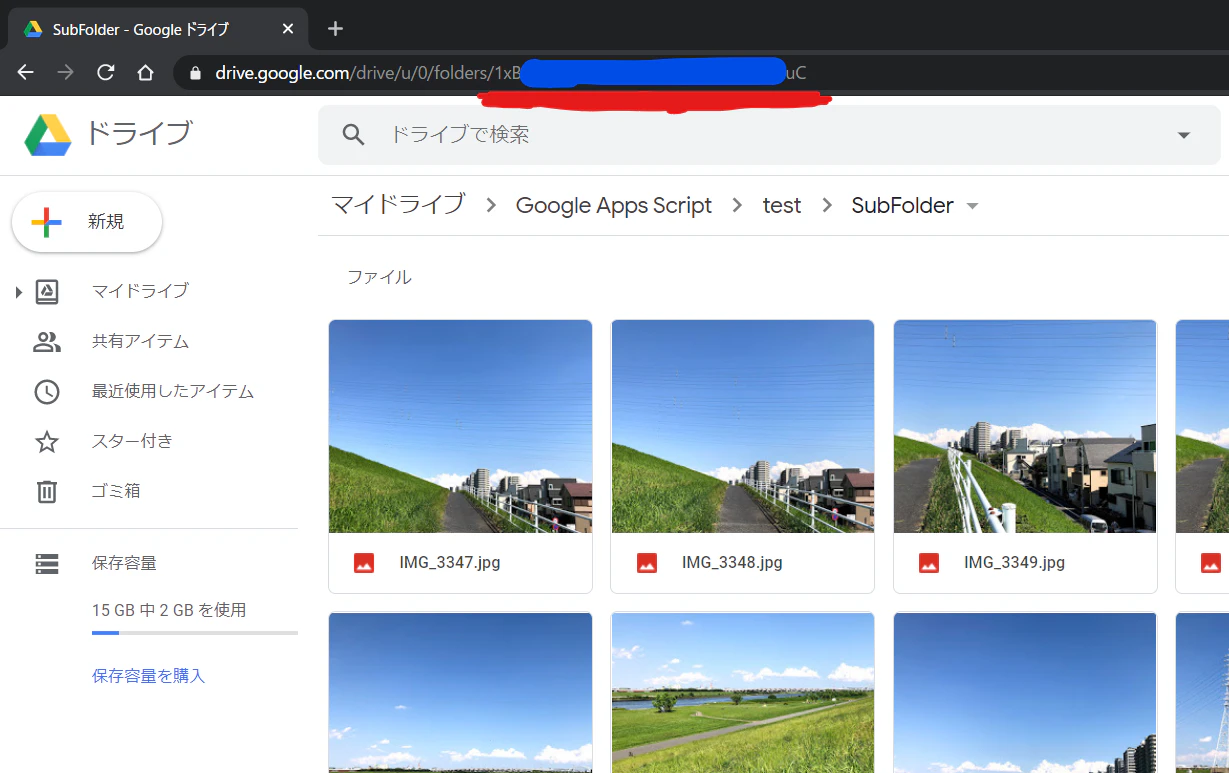Go to Google Apps Script breadcrumb
1229x773 pixels.
pyautogui.click(x=614, y=205)
